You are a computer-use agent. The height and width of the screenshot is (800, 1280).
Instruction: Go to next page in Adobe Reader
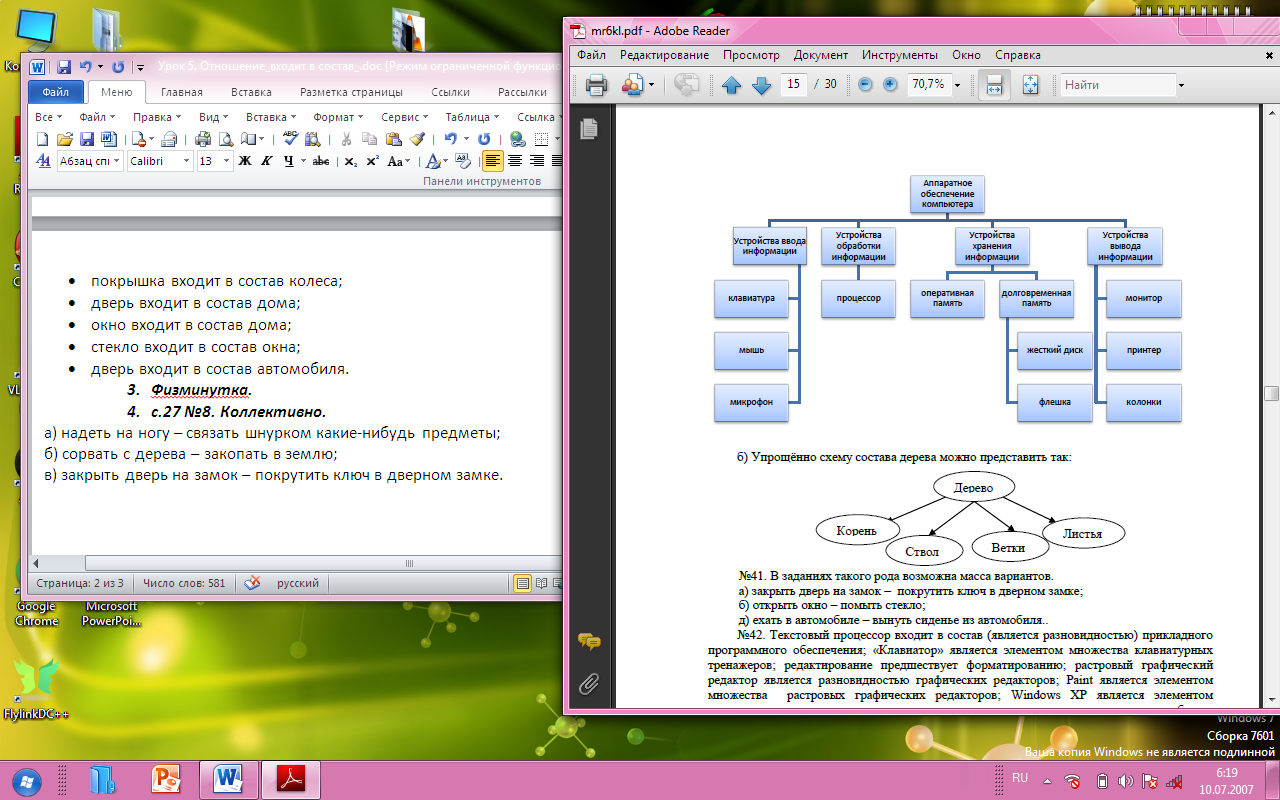[x=761, y=85]
